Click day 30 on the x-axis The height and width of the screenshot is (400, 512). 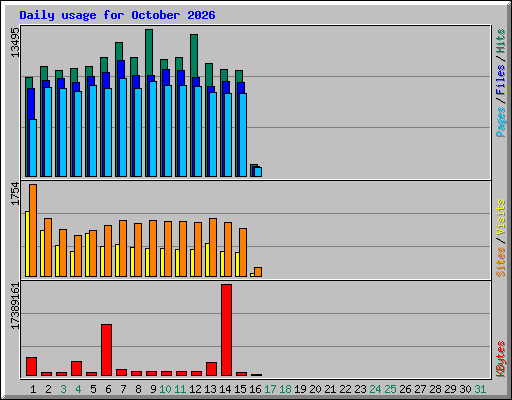(x=465, y=389)
